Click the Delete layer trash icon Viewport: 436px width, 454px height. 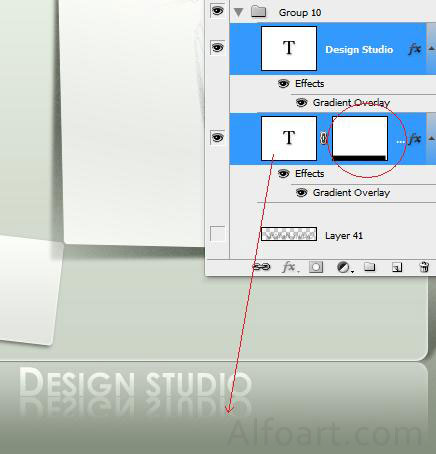pyautogui.click(x=424, y=267)
